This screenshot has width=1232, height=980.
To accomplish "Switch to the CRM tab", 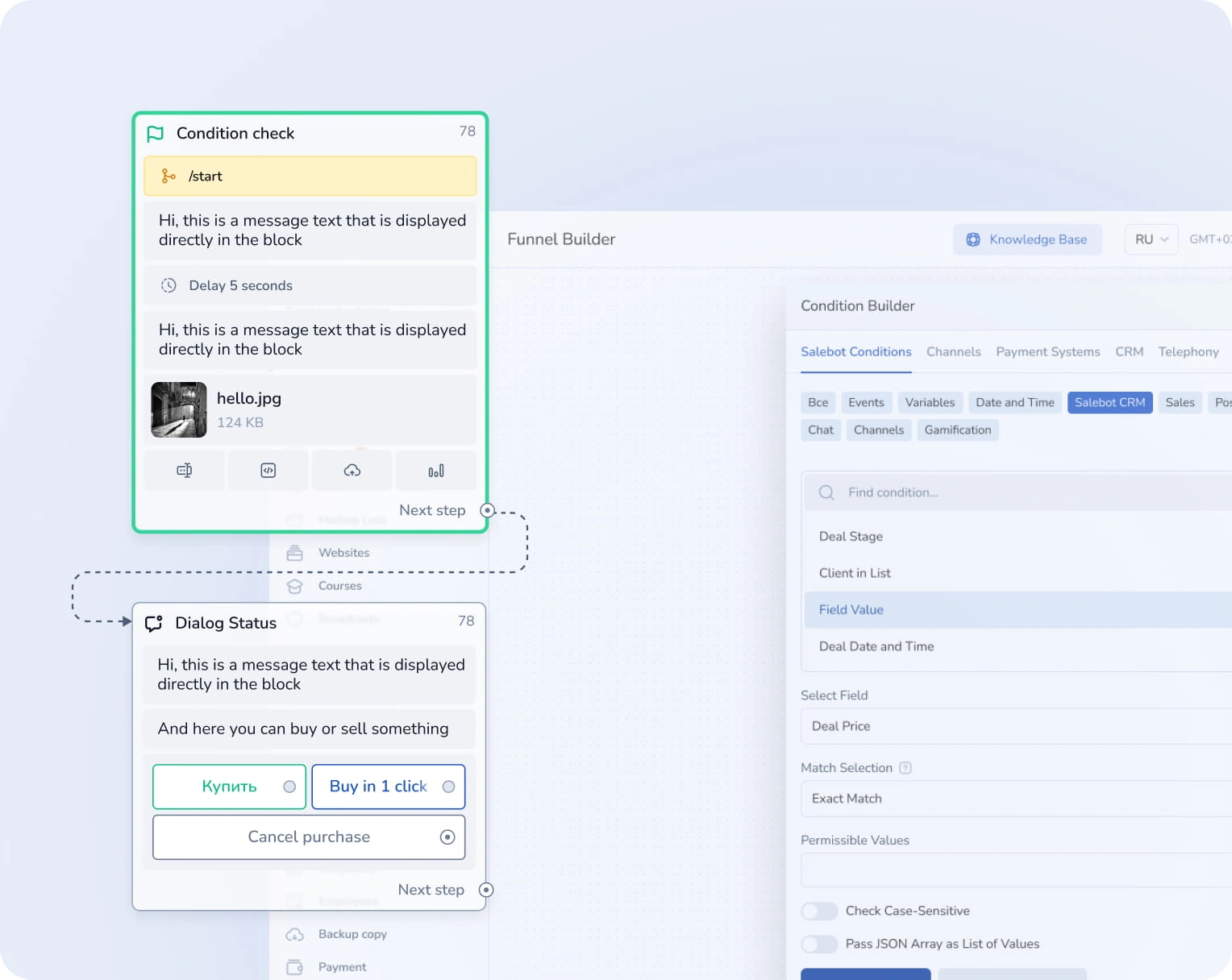I will pyautogui.click(x=1130, y=351).
